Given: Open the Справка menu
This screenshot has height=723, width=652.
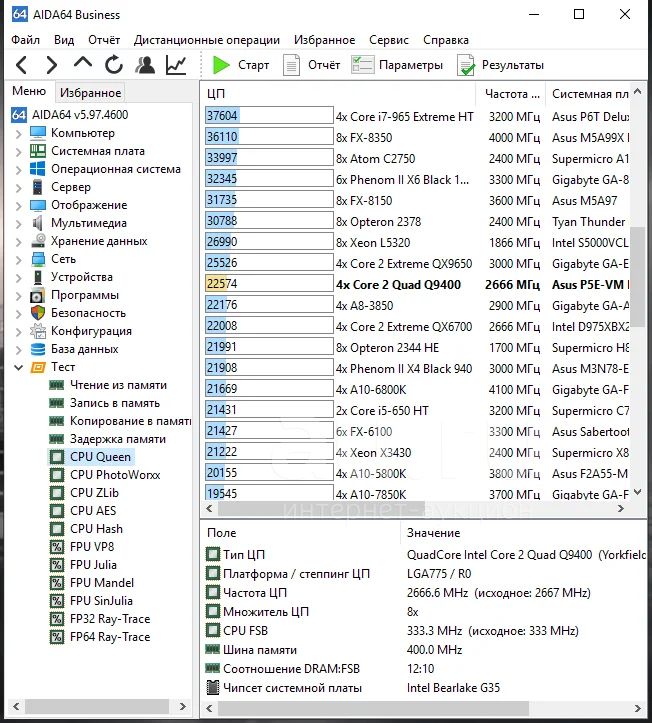Looking at the screenshot, I should click(x=446, y=40).
